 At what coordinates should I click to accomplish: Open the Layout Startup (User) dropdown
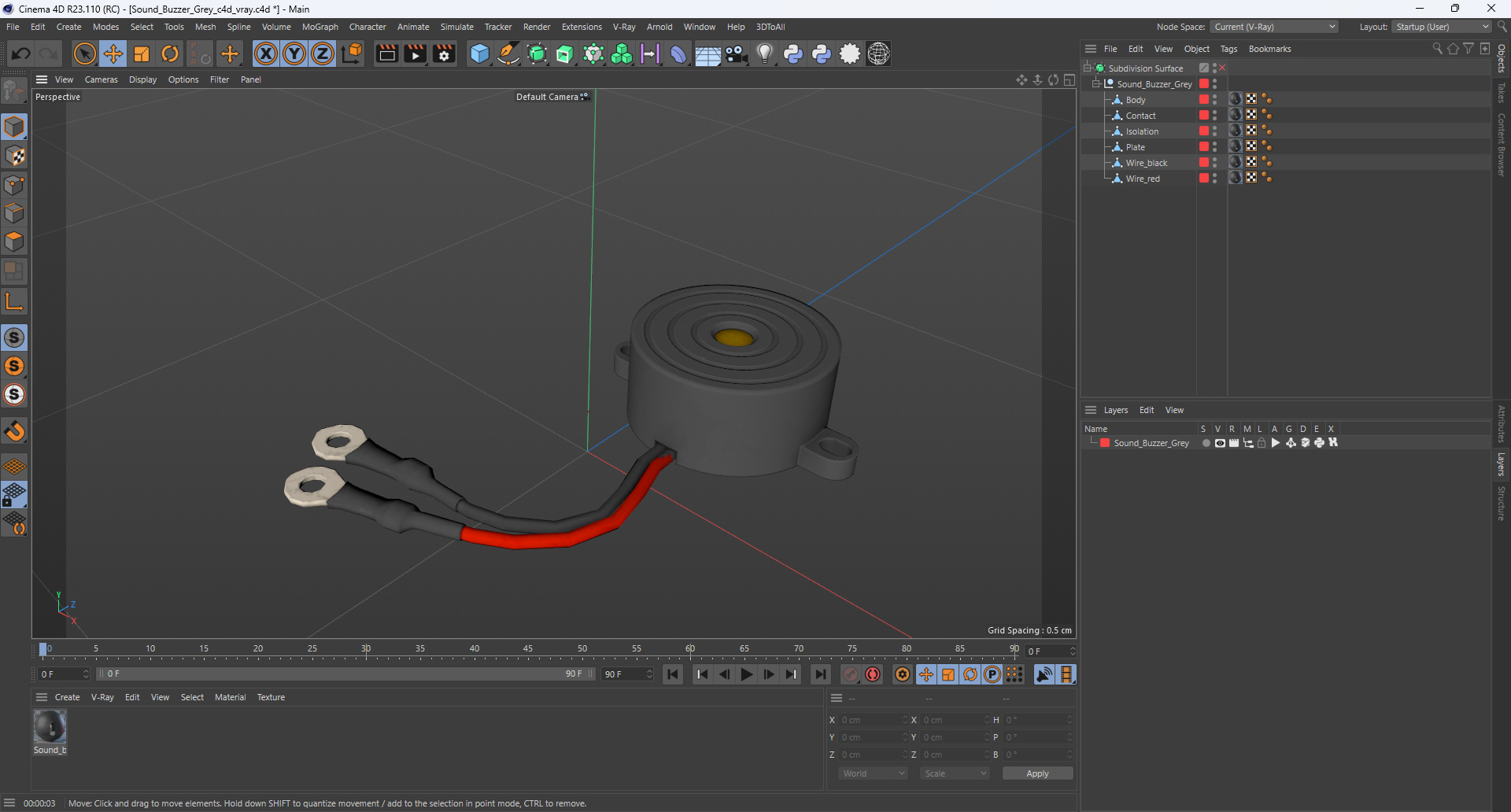click(1442, 27)
